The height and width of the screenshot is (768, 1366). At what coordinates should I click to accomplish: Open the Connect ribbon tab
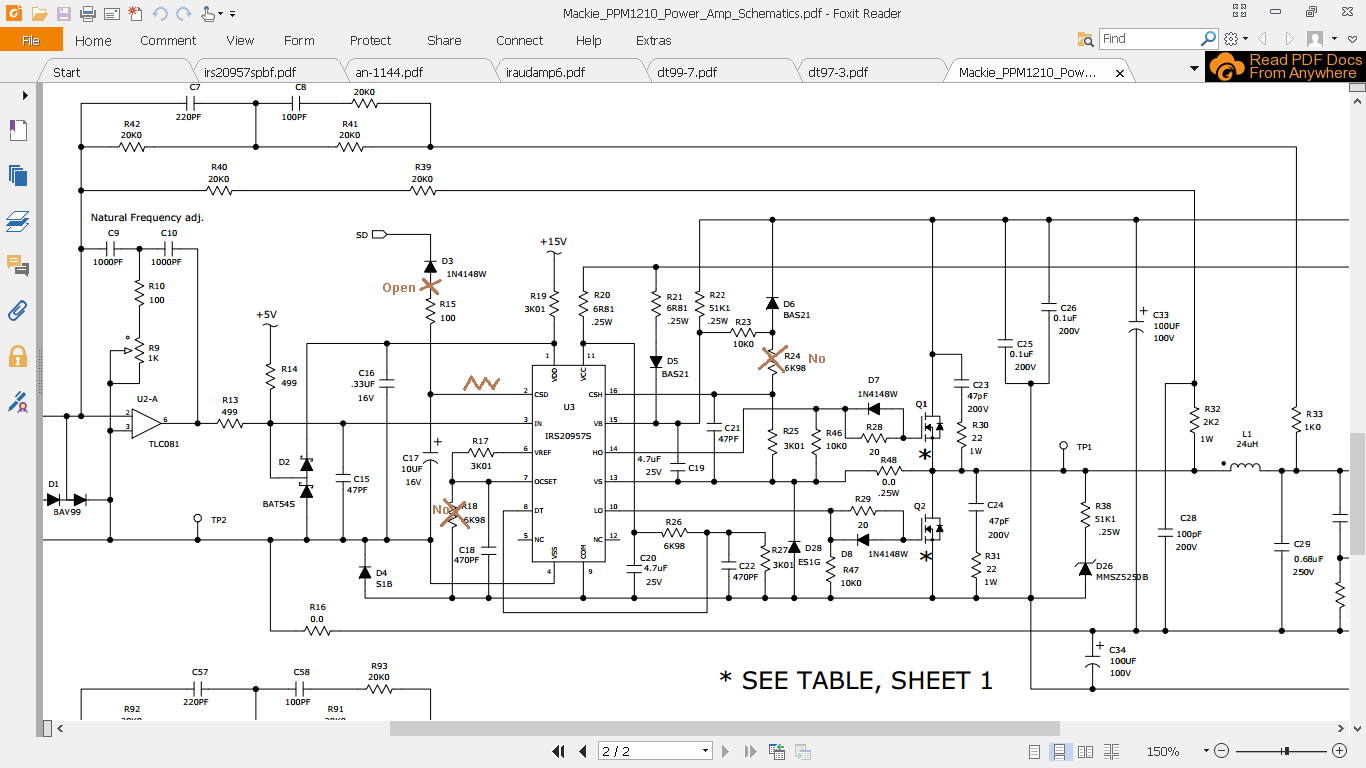pos(519,40)
